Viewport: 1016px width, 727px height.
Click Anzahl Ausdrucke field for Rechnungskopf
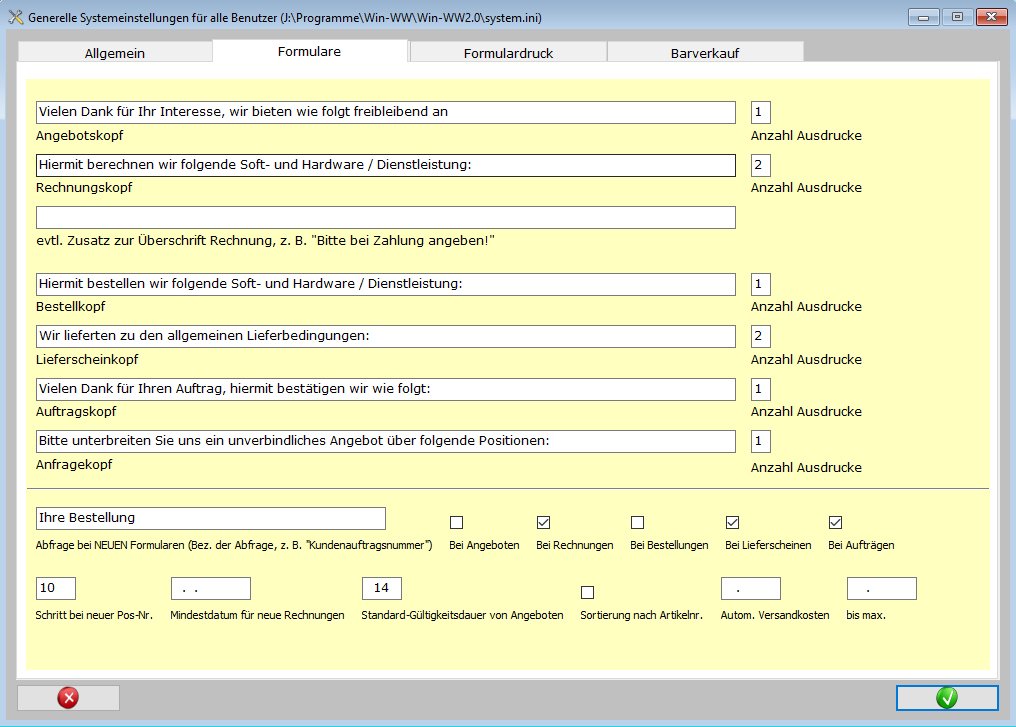pyautogui.click(x=761, y=165)
